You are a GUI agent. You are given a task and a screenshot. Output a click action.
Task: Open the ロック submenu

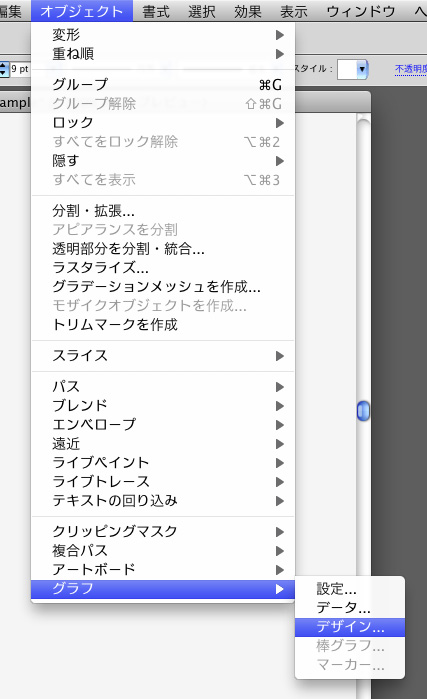pos(163,123)
